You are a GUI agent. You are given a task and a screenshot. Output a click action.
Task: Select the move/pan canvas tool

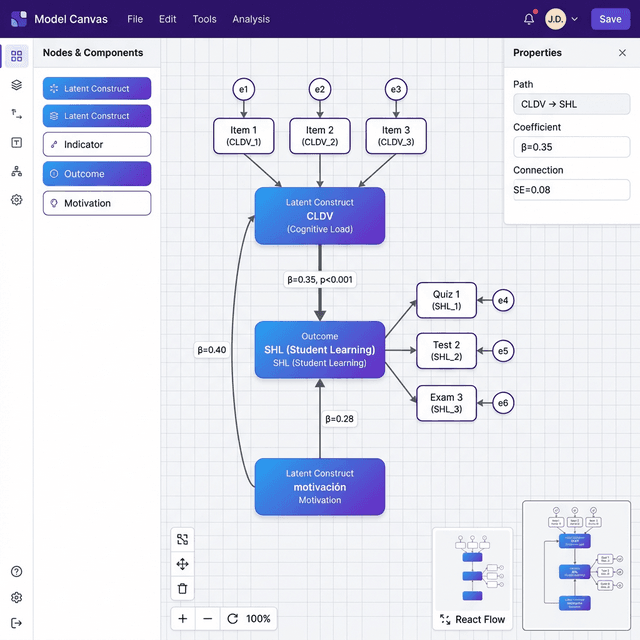(182, 564)
